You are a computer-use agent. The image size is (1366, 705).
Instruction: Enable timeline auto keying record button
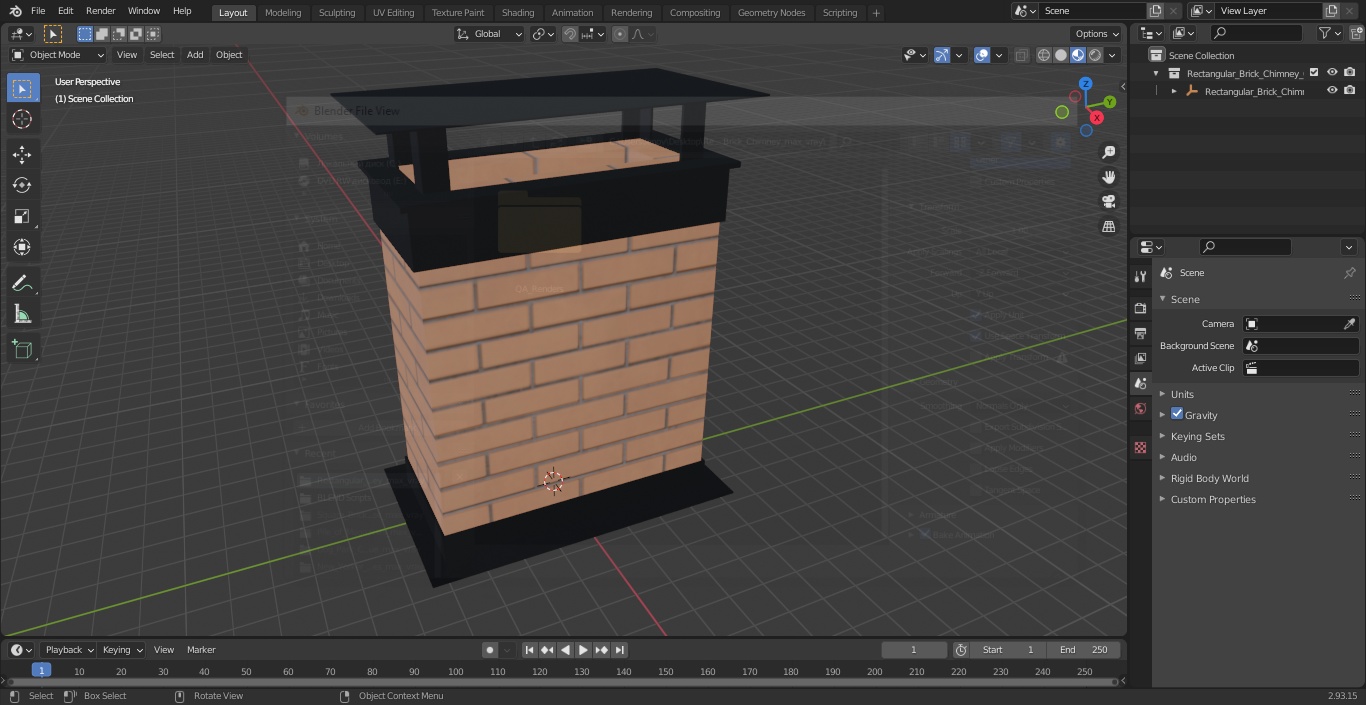(490, 650)
